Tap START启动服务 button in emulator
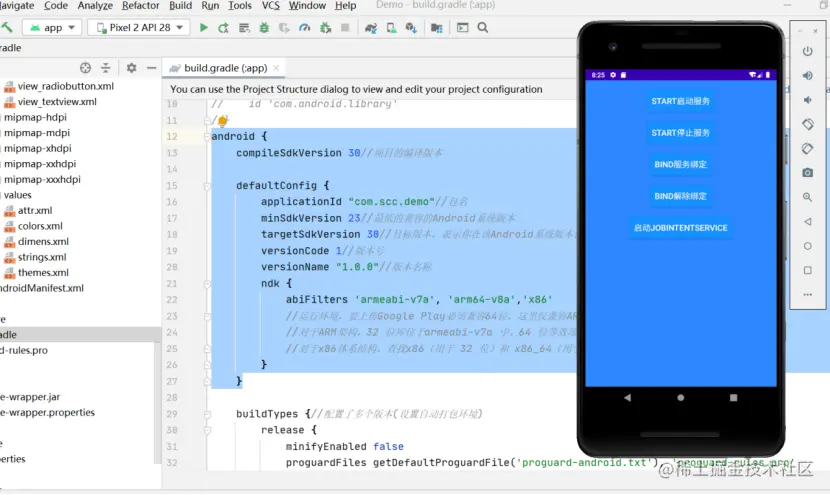 pyautogui.click(x=680, y=101)
